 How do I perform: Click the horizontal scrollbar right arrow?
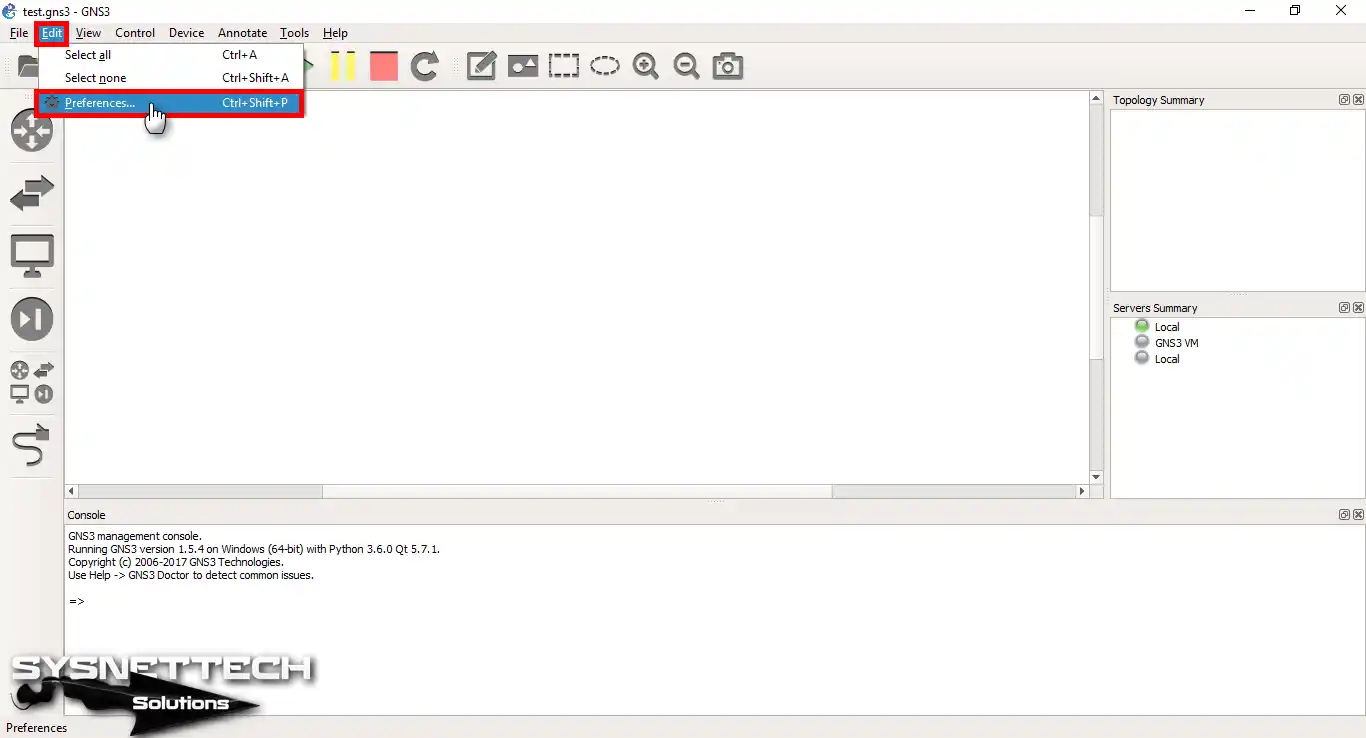[x=1082, y=492]
